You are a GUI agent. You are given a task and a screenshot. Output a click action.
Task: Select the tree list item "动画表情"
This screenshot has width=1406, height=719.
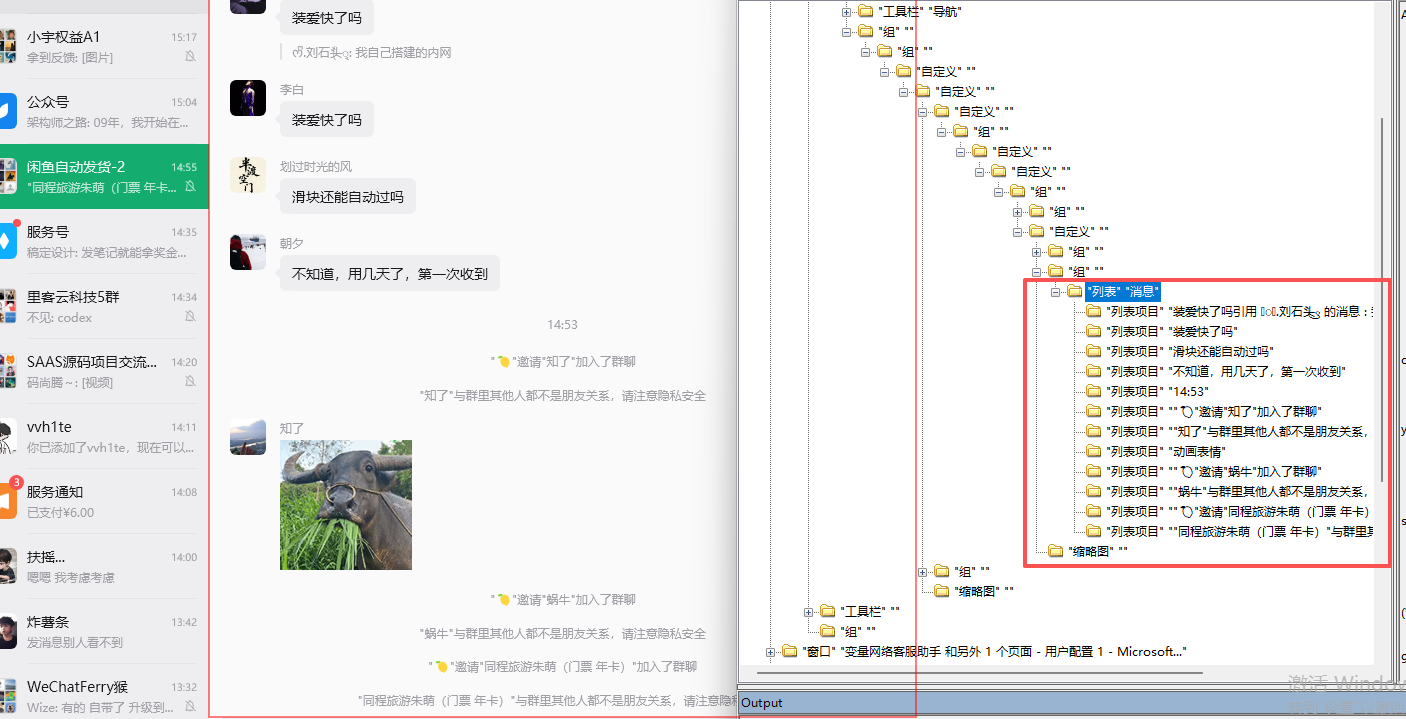[1165, 451]
